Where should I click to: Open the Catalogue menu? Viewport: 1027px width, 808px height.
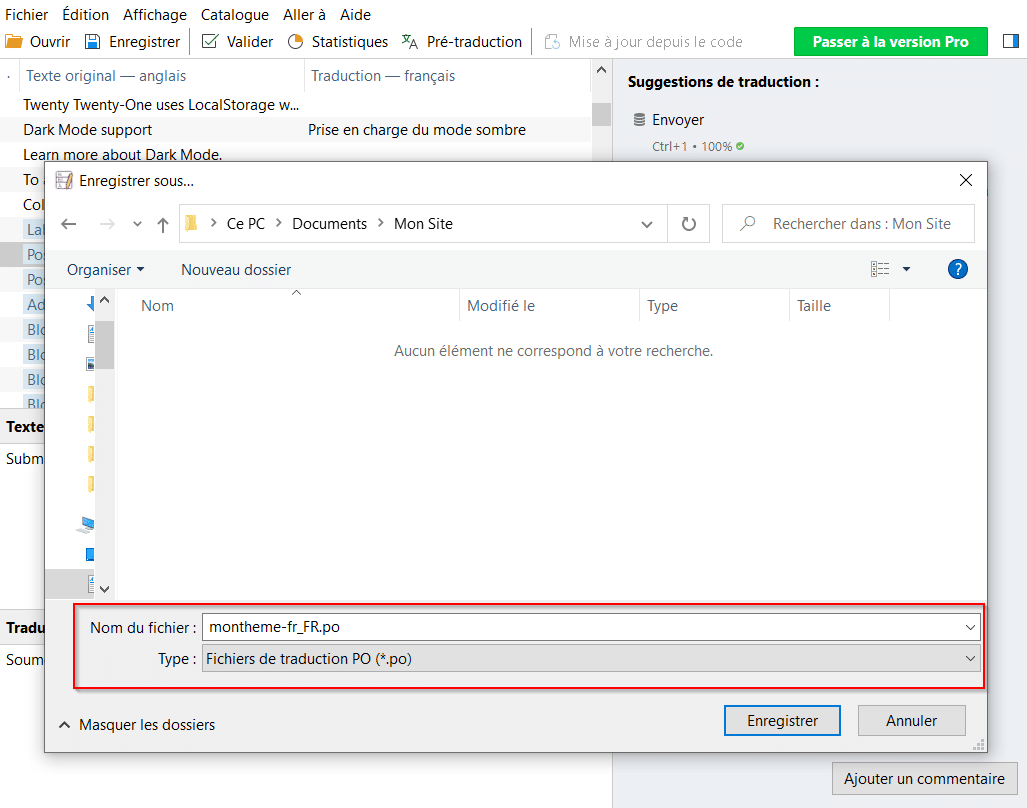click(234, 15)
